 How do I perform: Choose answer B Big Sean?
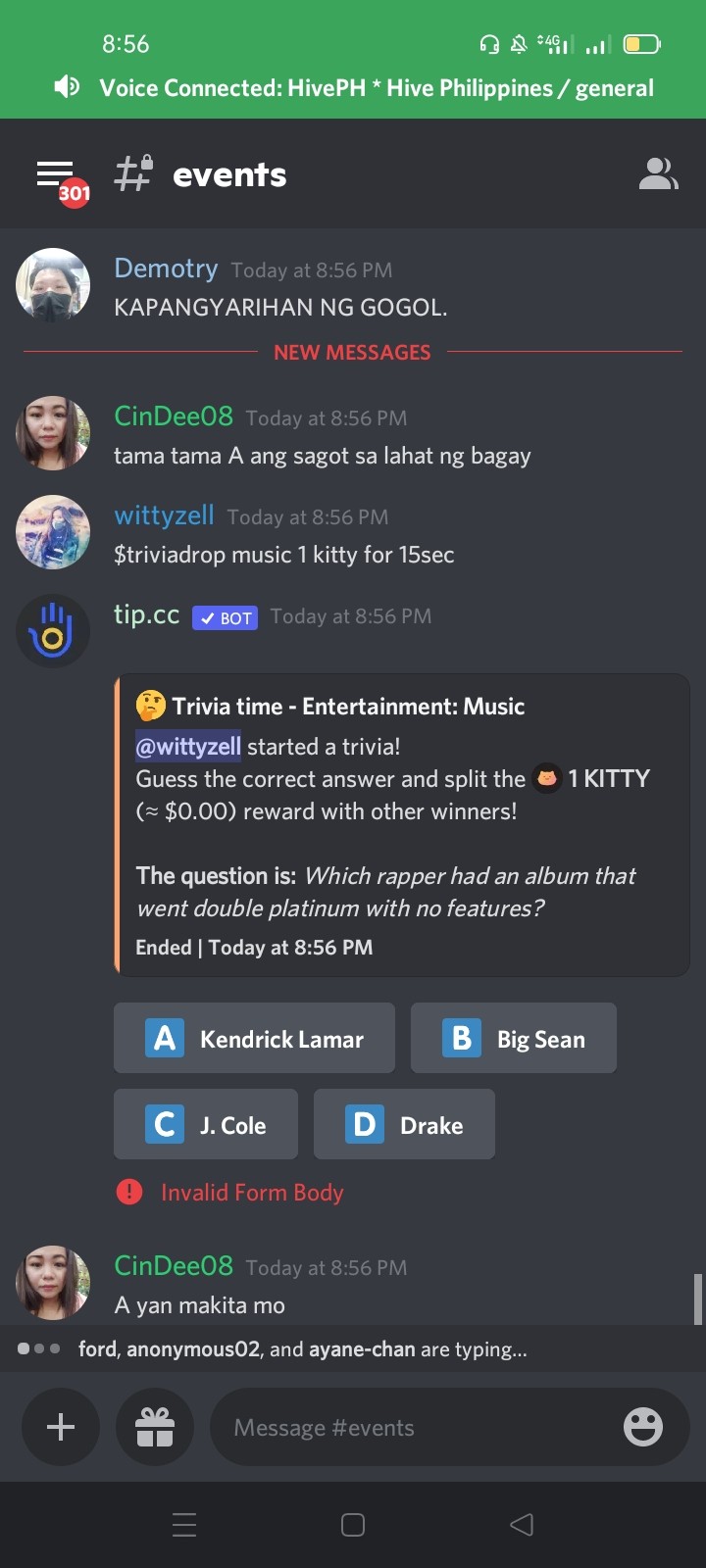514,1038
